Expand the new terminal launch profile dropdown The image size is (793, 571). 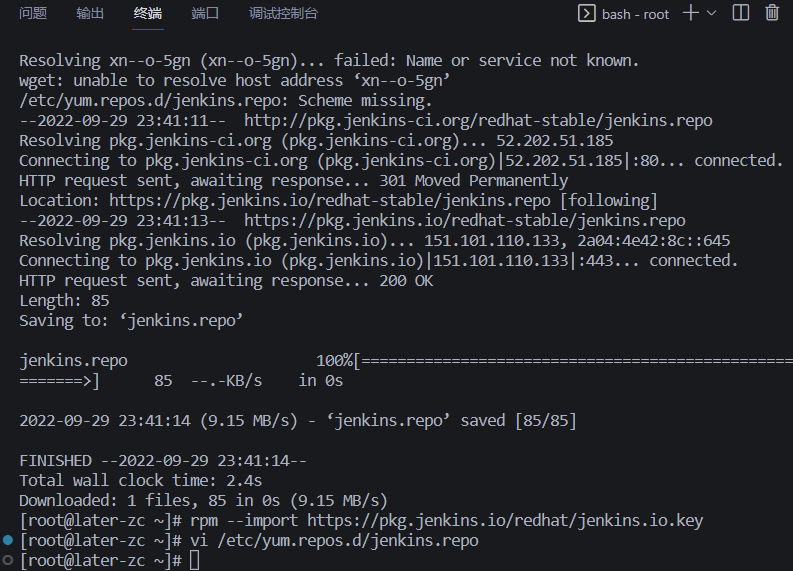[x=711, y=13]
